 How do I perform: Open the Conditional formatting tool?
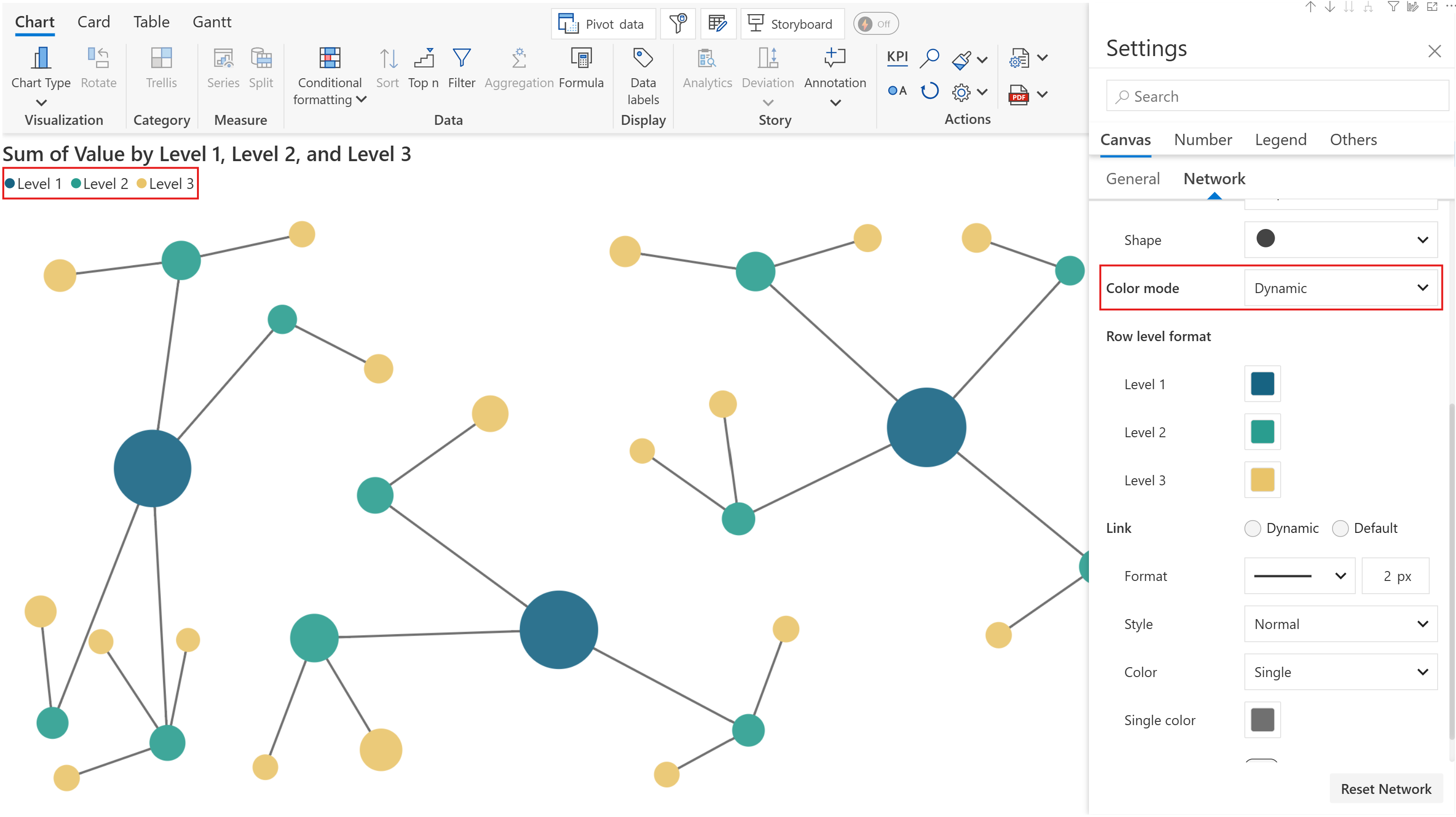point(329,57)
